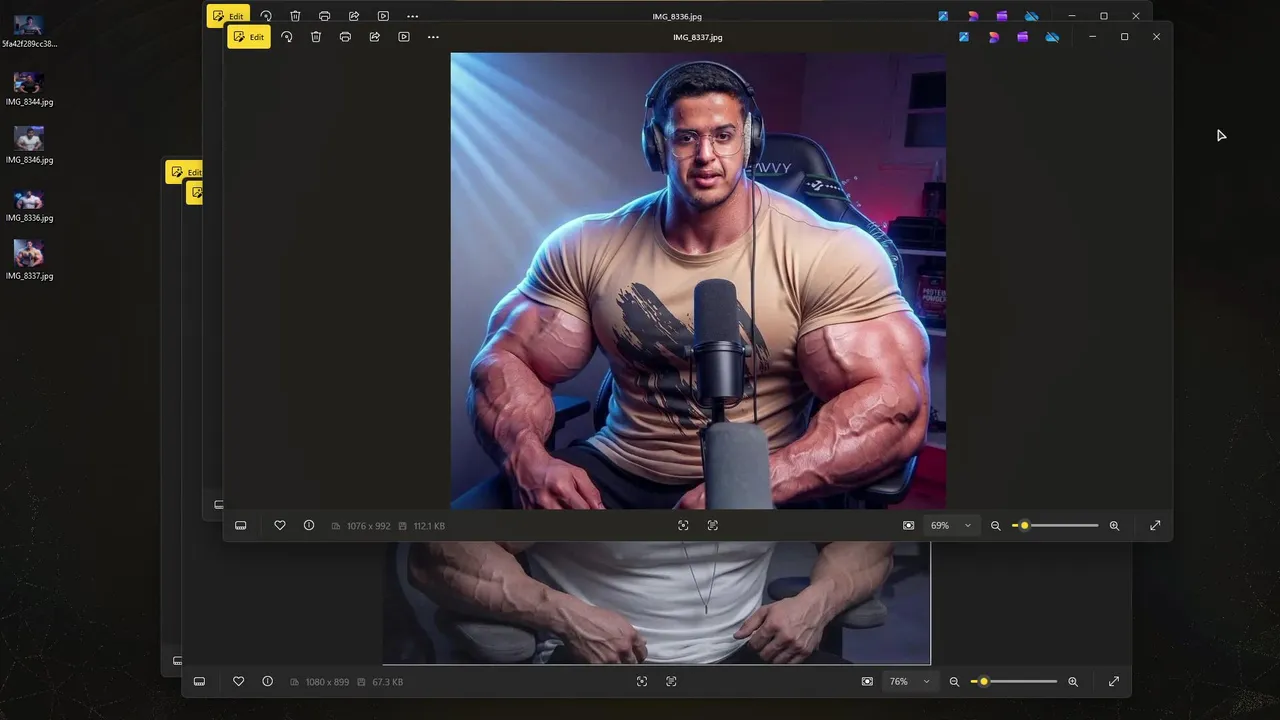The width and height of the screenshot is (1280, 720).
Task: Click the zoom slider next to 69%
Action: pos(1055,526)
